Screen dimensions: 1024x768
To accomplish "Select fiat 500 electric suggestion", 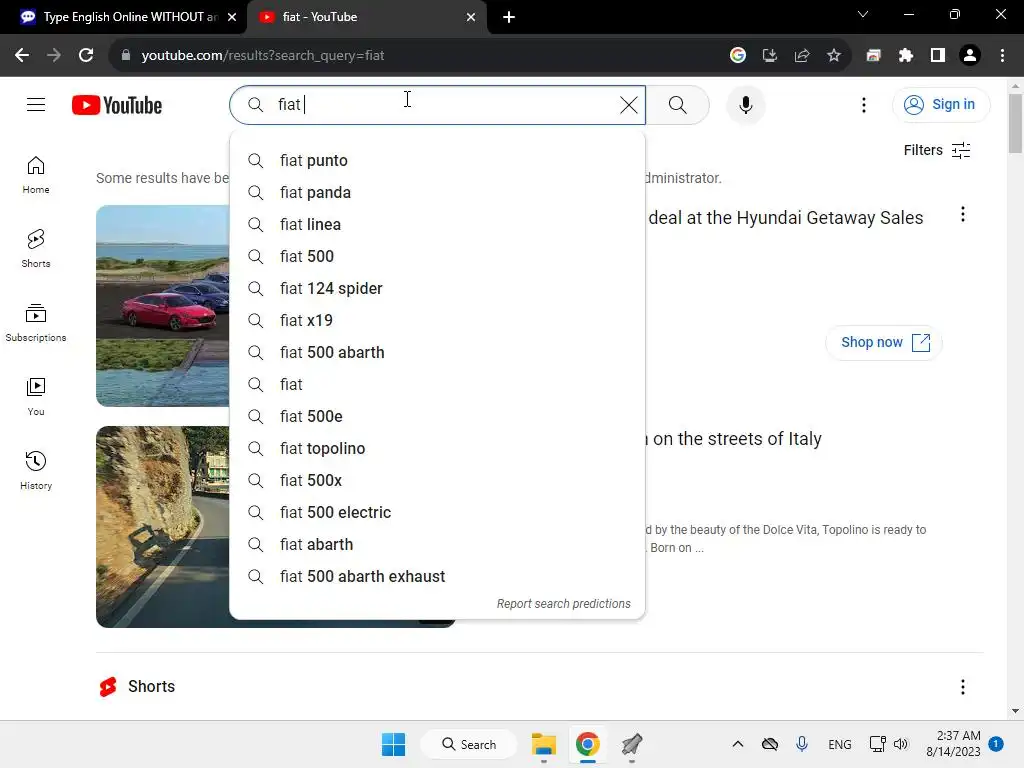I will click(x=437, y=513).
